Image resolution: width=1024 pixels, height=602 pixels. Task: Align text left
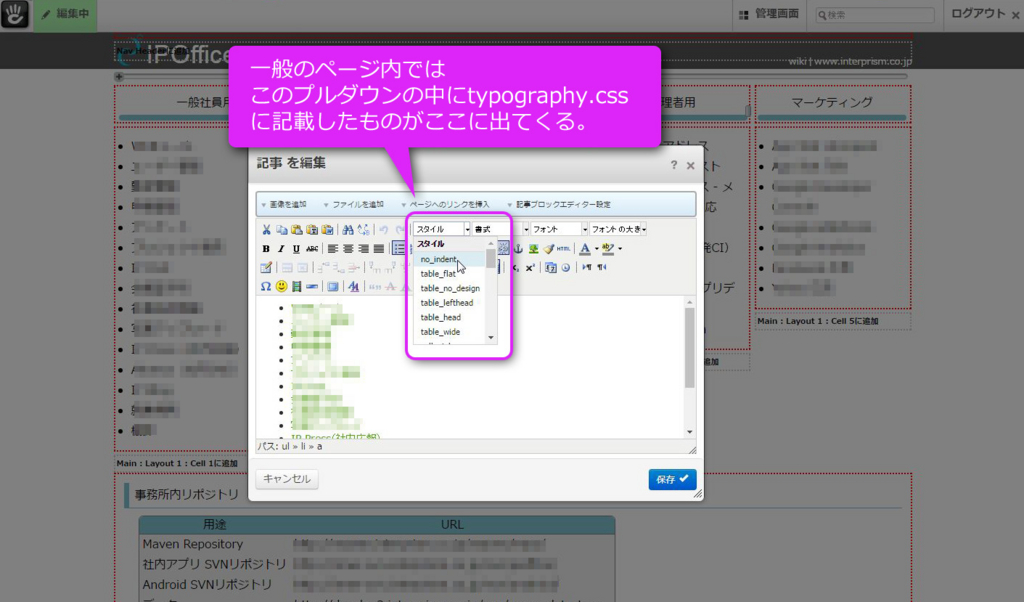point(333,249)
